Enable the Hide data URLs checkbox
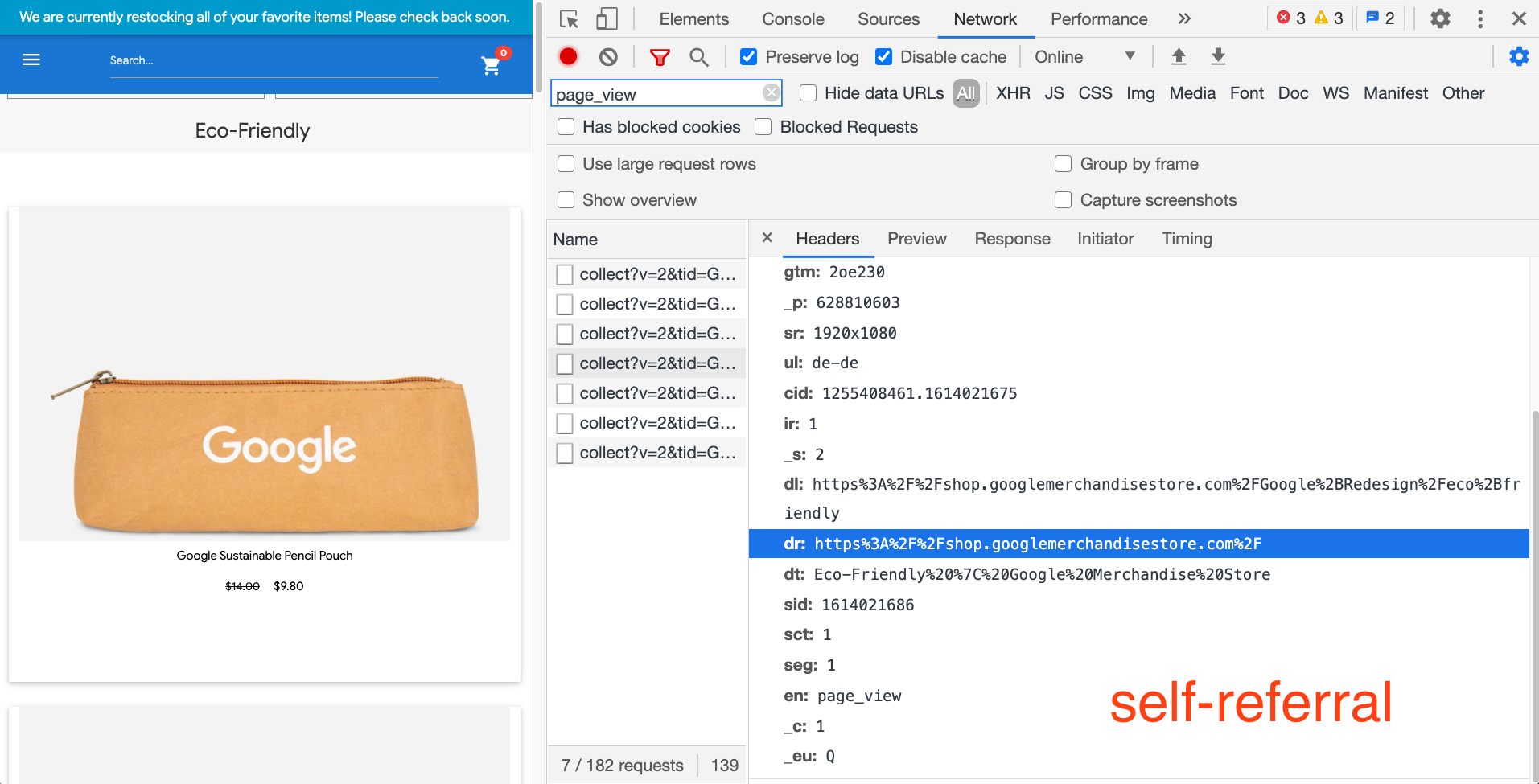 pyautogui.click(x=809, y=93)
